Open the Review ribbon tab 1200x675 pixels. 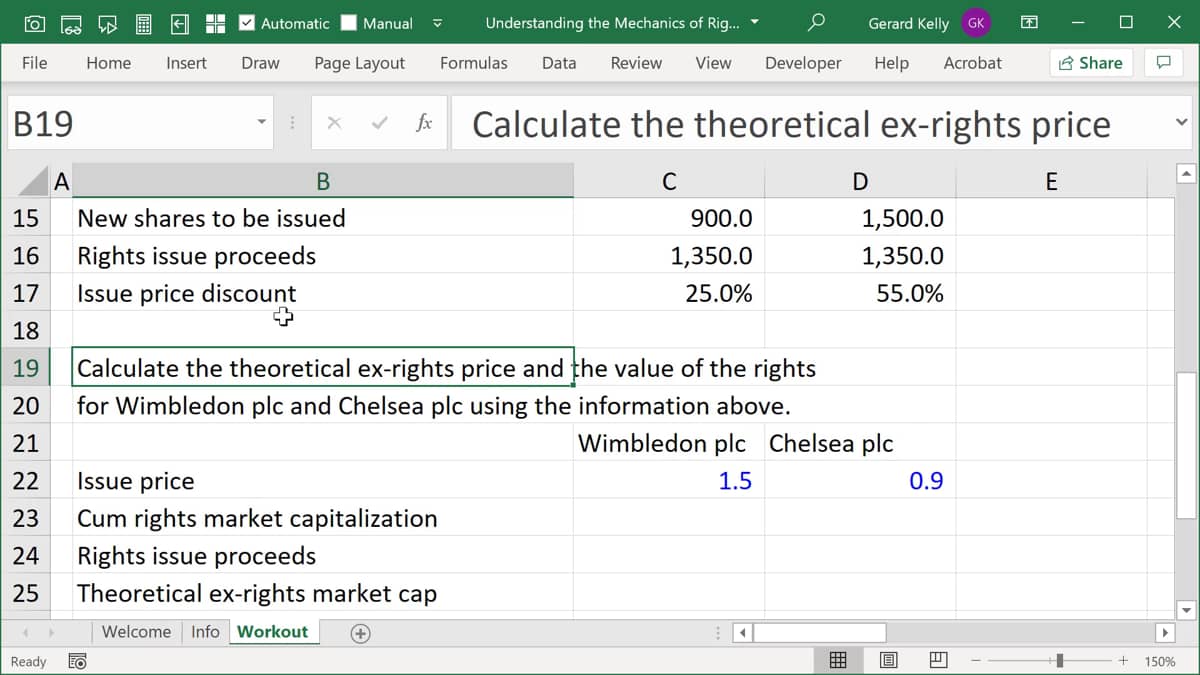coord(636,62)
